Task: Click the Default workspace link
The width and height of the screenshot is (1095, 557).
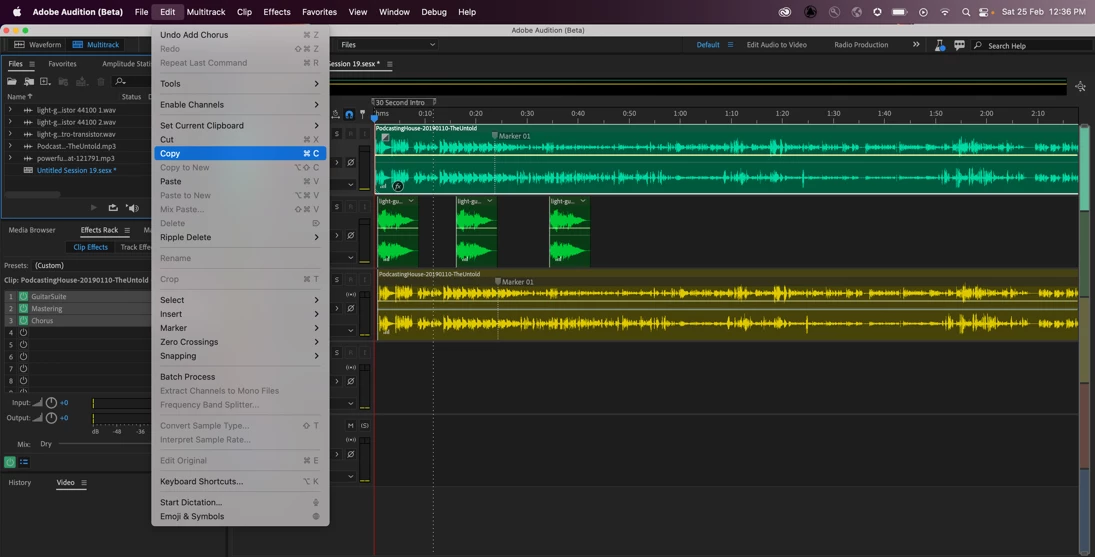Action: [x=707, y=45]
